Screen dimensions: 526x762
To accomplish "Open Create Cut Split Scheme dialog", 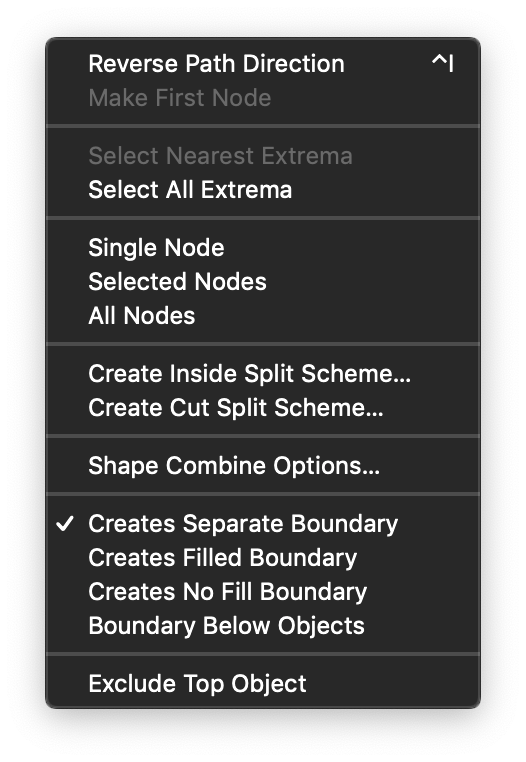I will (263, 407).
